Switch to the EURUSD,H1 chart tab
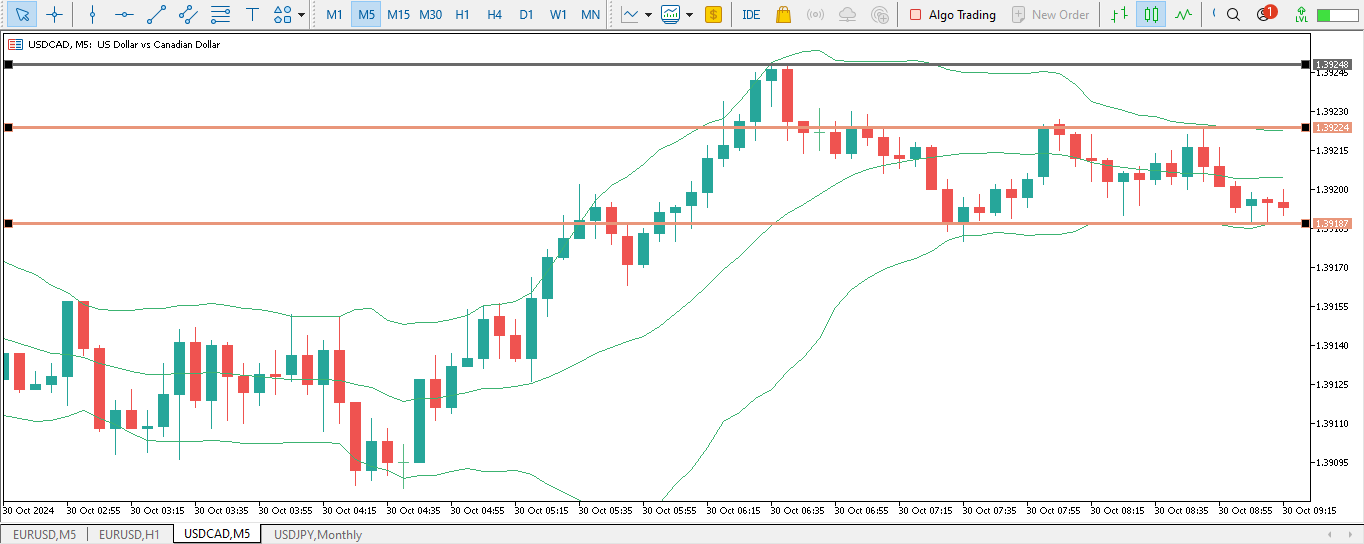Image resolution: width=1364 pixels, height=544 pixels. tap(129, 535)
